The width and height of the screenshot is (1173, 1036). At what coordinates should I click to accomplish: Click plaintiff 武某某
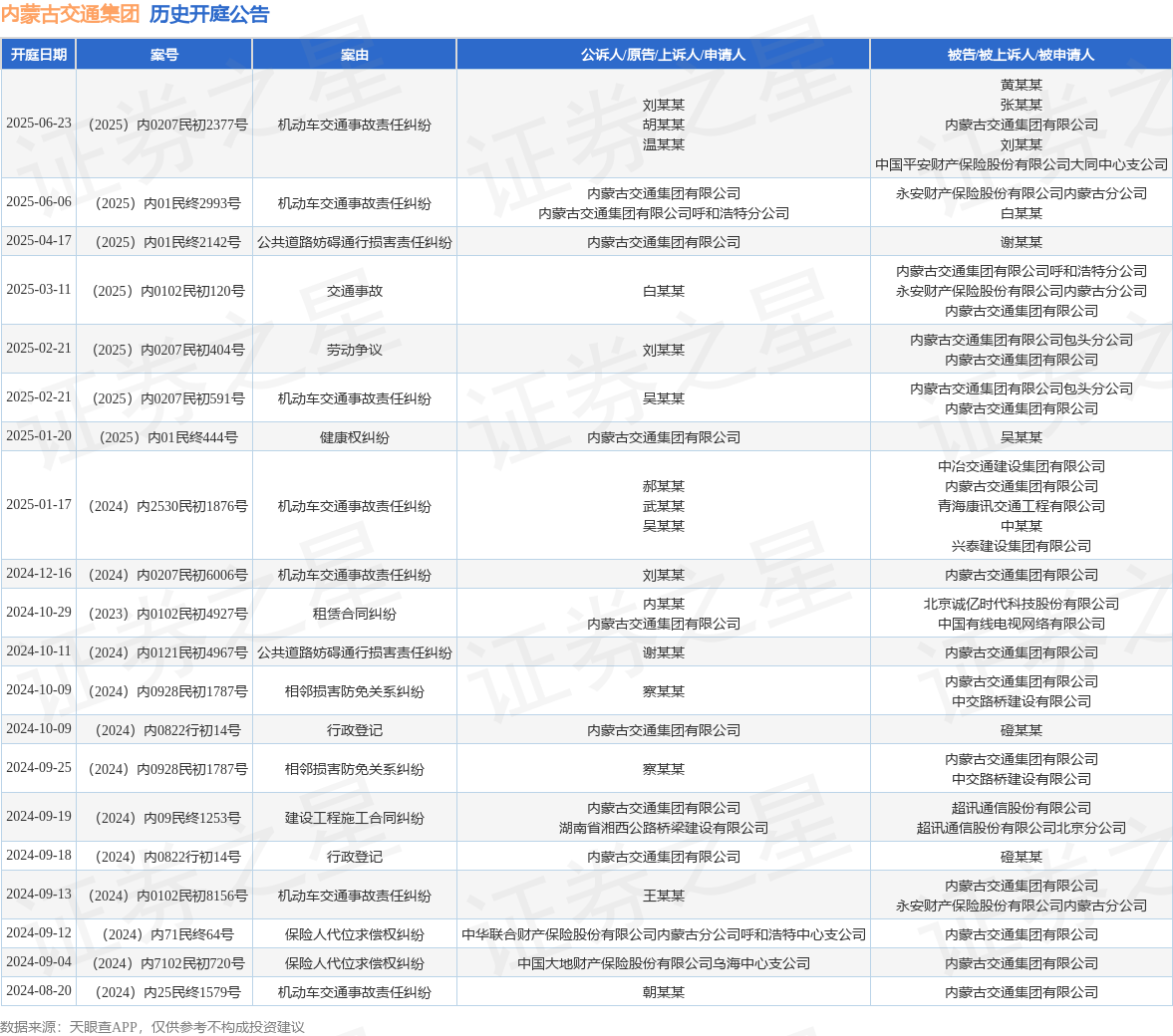click(x=664, y=506)
